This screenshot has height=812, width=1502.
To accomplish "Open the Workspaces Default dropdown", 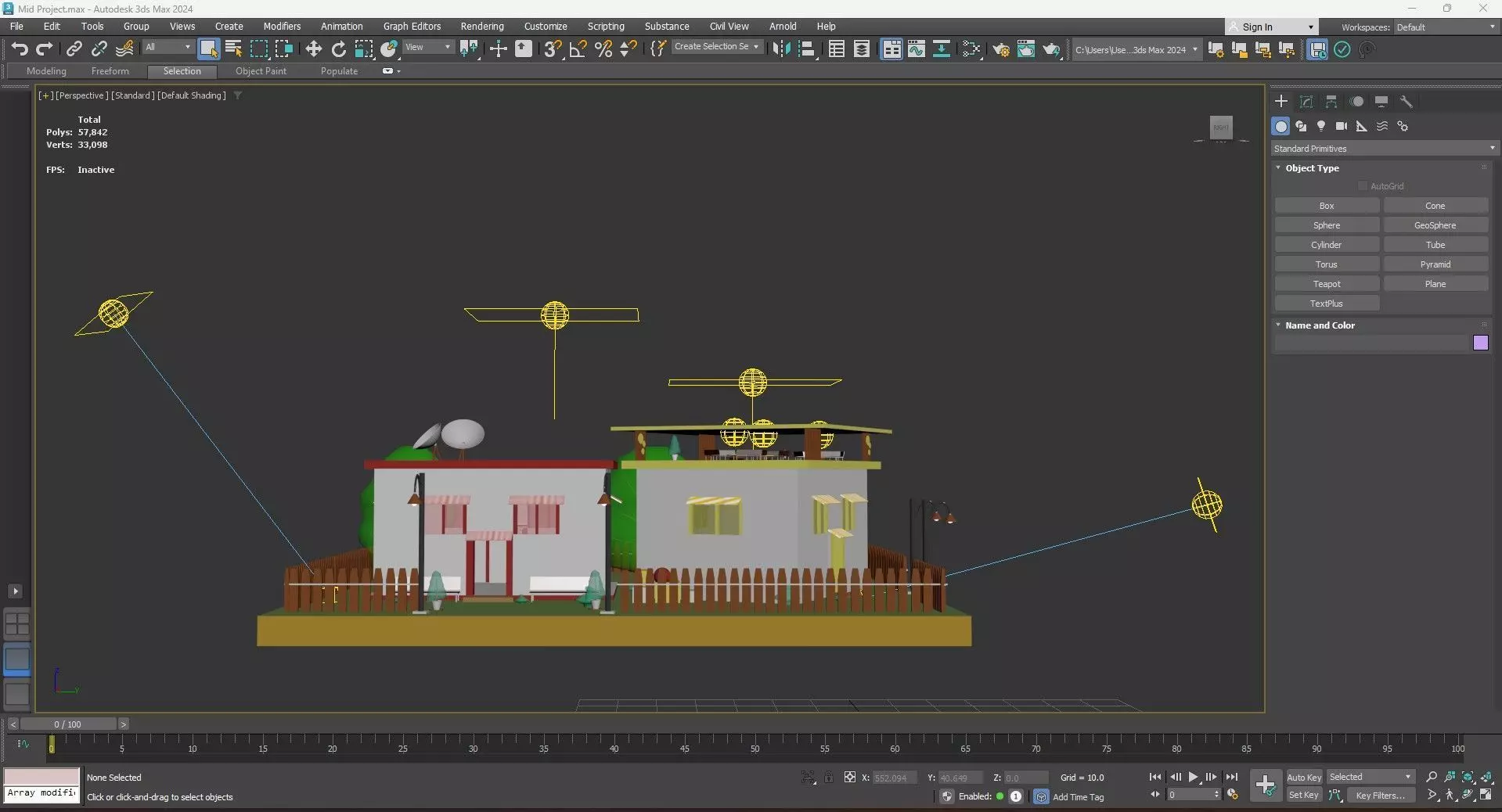I will click(1445, 27).
